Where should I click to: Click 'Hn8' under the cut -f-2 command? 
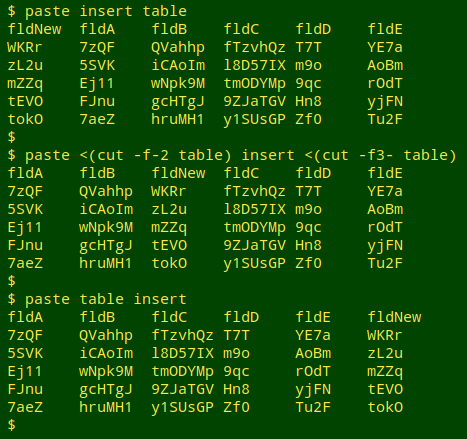click(309, 245)
